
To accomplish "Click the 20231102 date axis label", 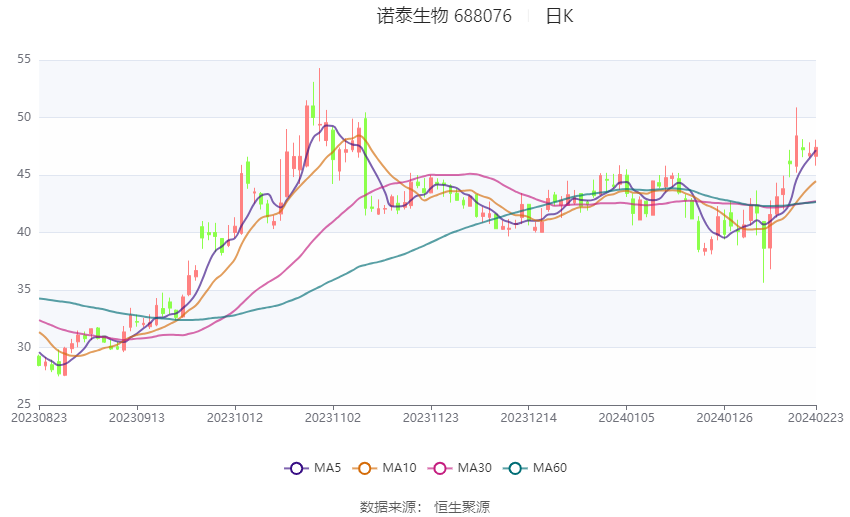I will [x=333, y=418].
